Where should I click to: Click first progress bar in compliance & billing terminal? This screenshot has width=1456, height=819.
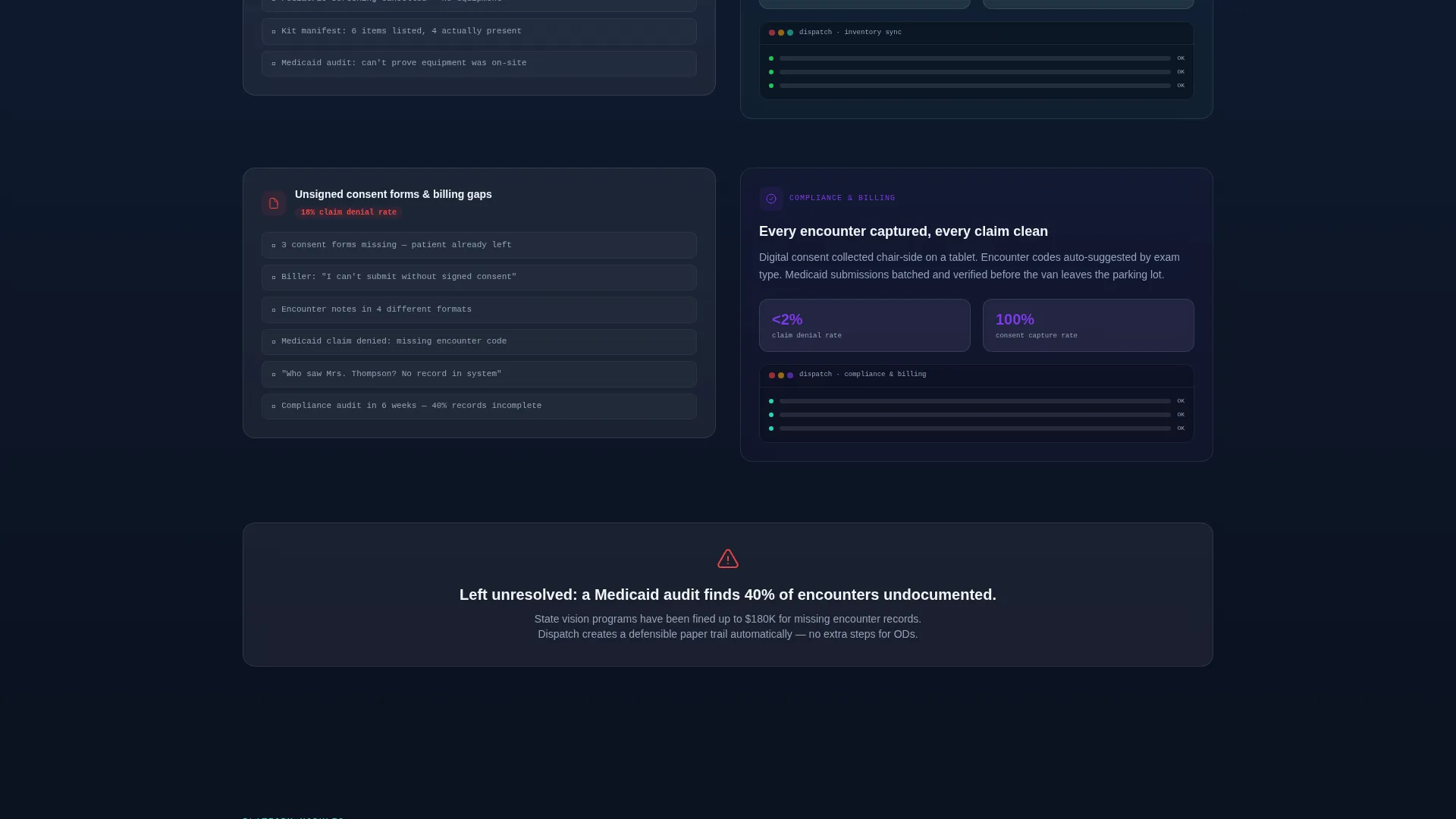pyautogui.click(x=975, y=401)
